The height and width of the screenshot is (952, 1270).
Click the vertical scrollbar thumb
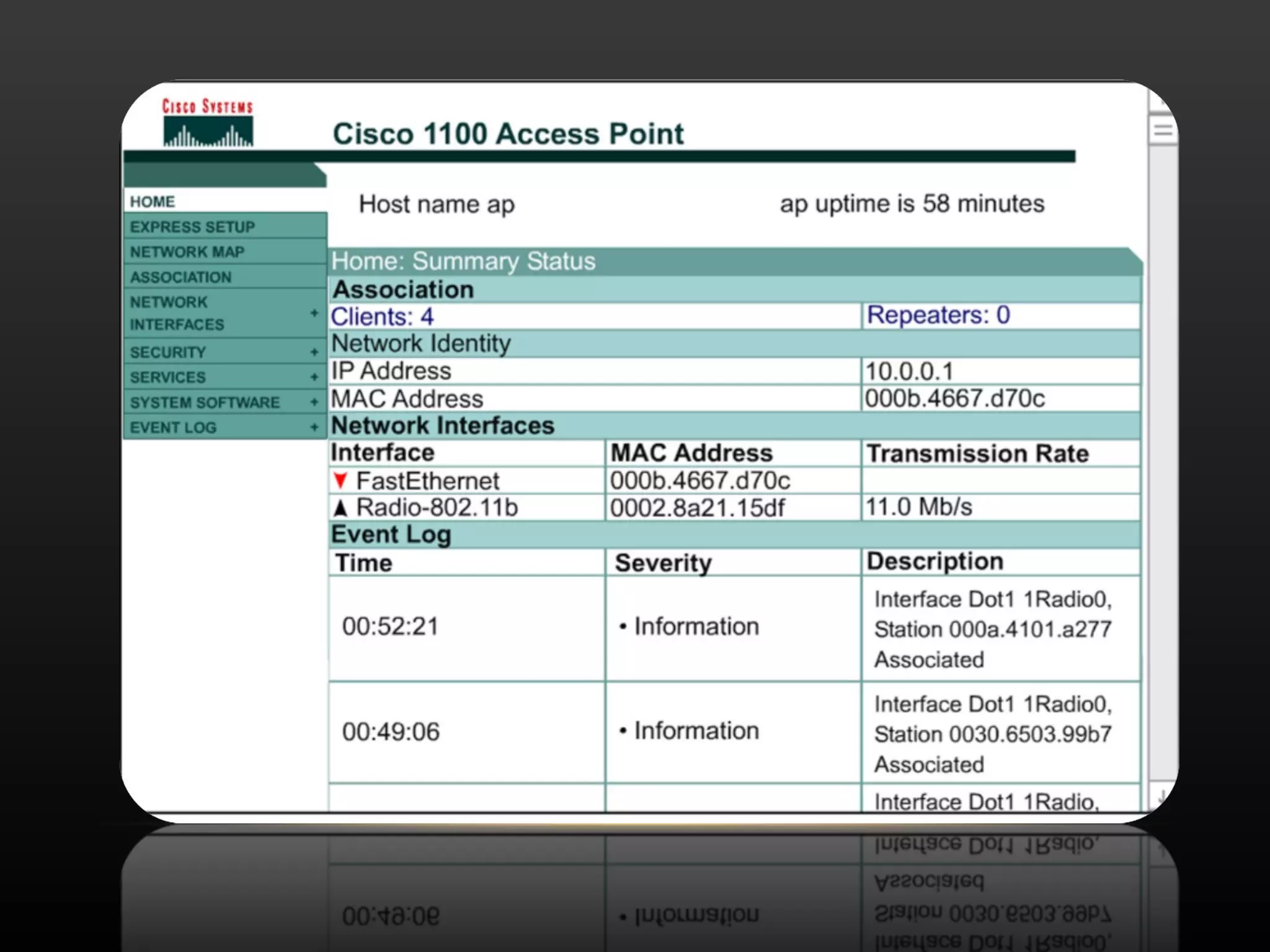(x=1163, y=130)
